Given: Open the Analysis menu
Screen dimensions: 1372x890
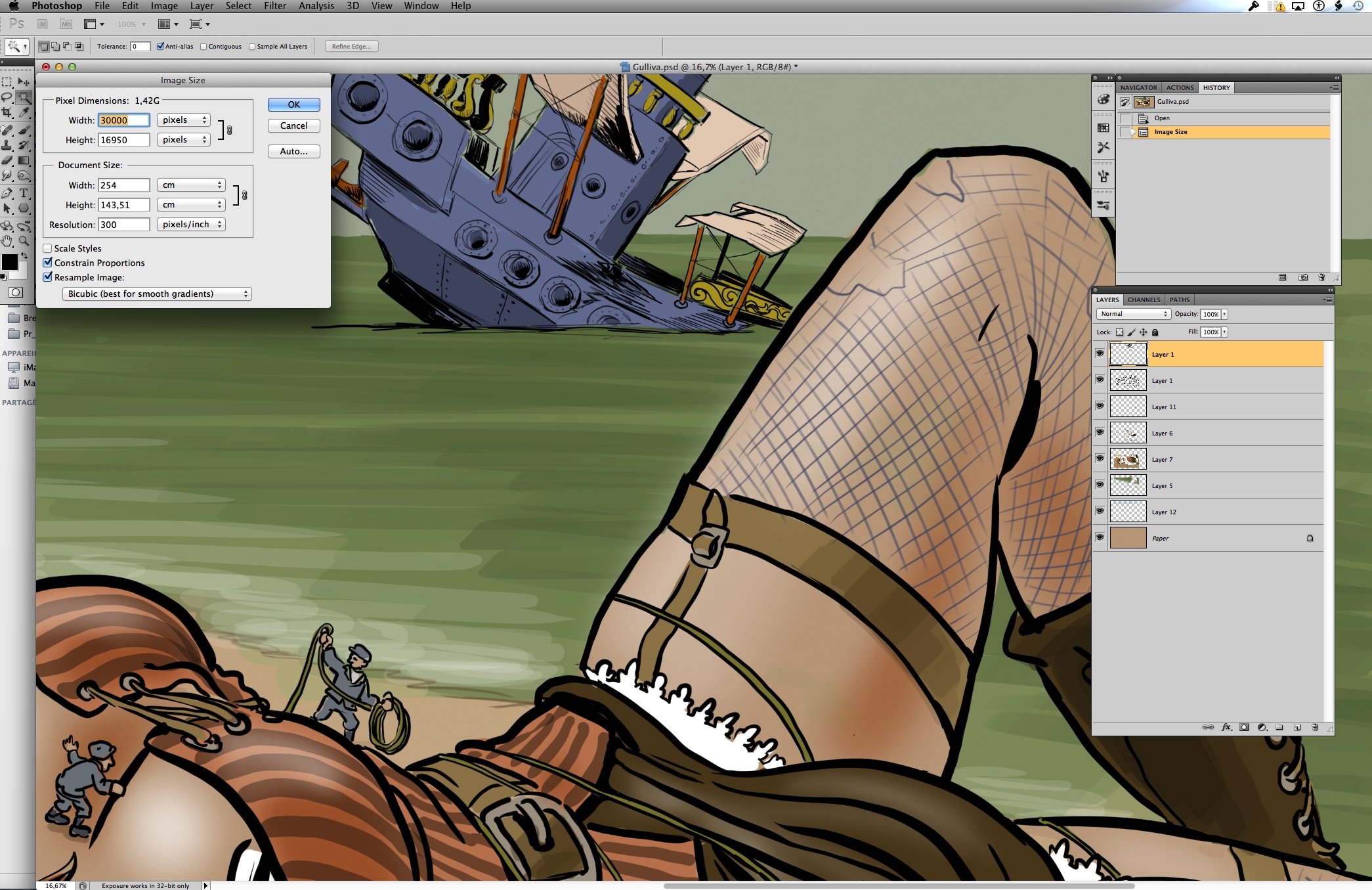Looking at the screenshot, I should click(x=316, y=6).
